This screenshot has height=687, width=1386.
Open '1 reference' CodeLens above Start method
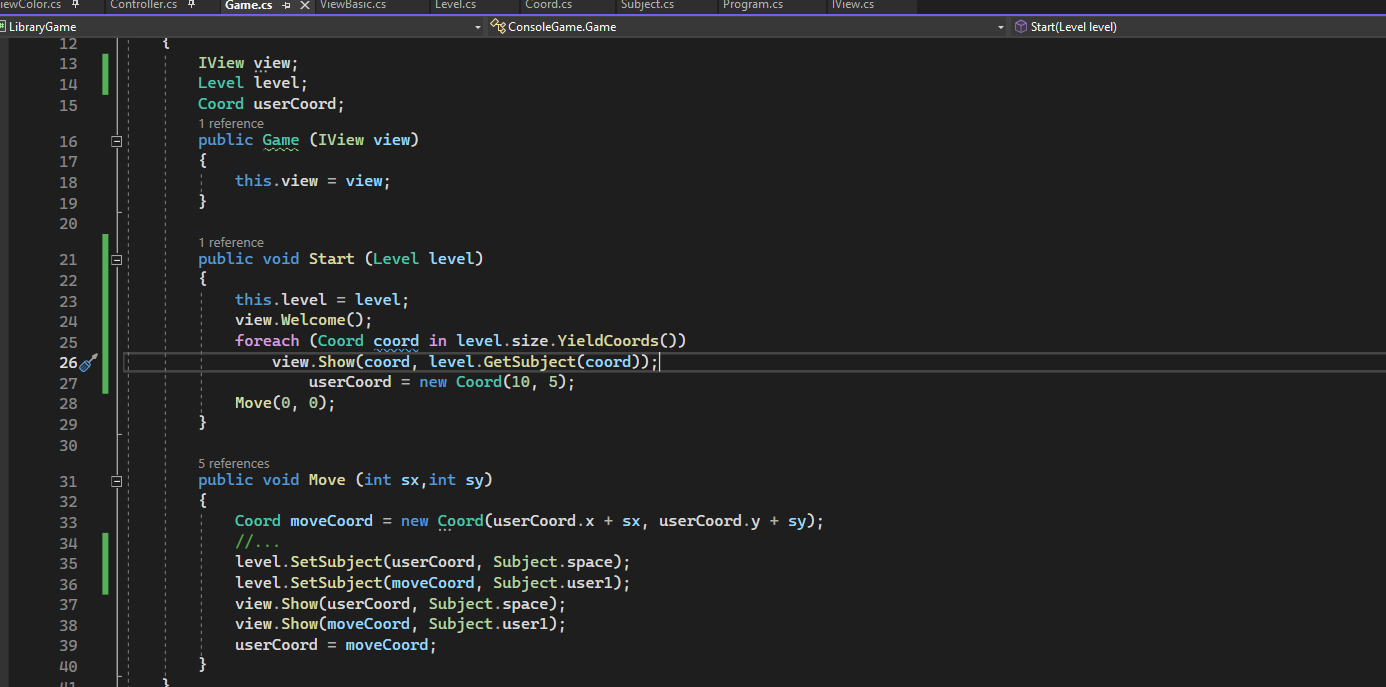pos(231,243)
